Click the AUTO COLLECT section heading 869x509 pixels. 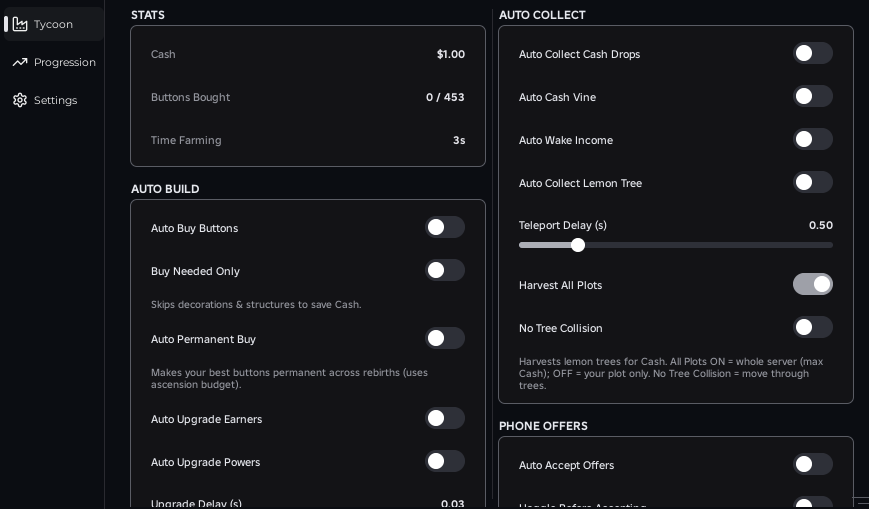pos(542,15)
